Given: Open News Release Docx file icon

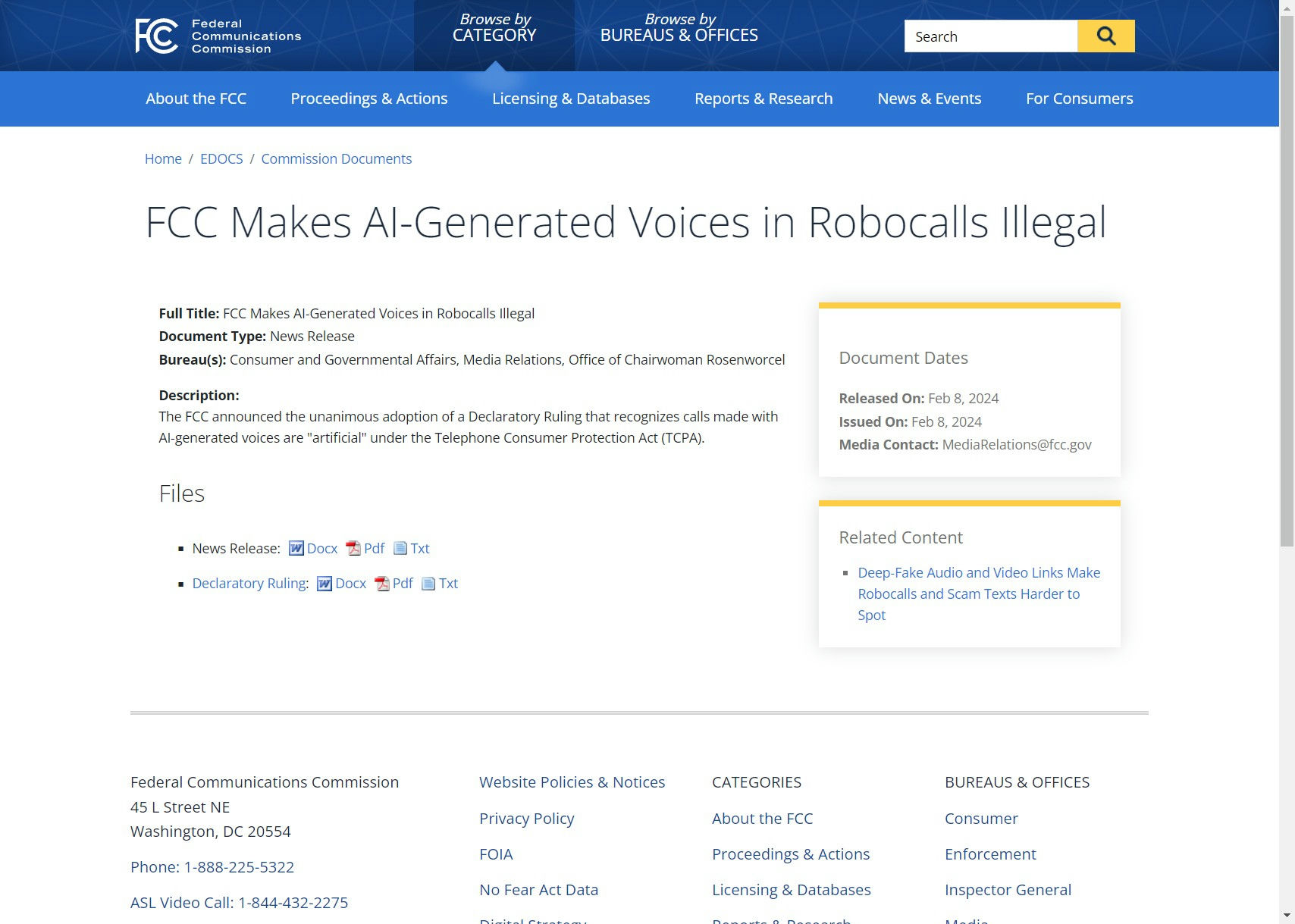Looking at the screenshot, I should pyautogui.click(x=296, y=548).
